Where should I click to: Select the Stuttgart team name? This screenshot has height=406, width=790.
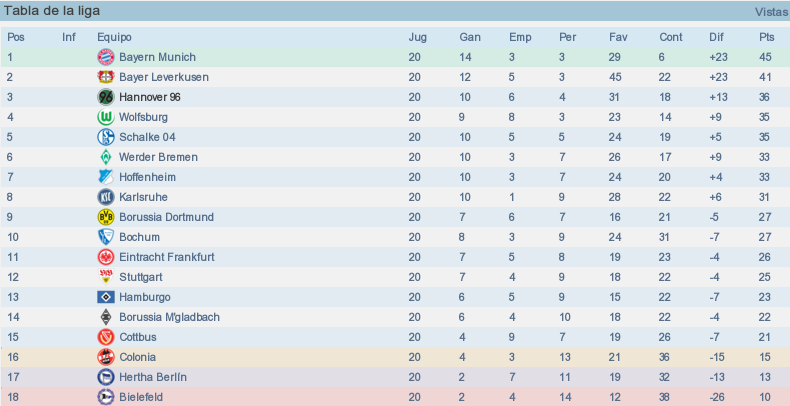tap(141, 277)
